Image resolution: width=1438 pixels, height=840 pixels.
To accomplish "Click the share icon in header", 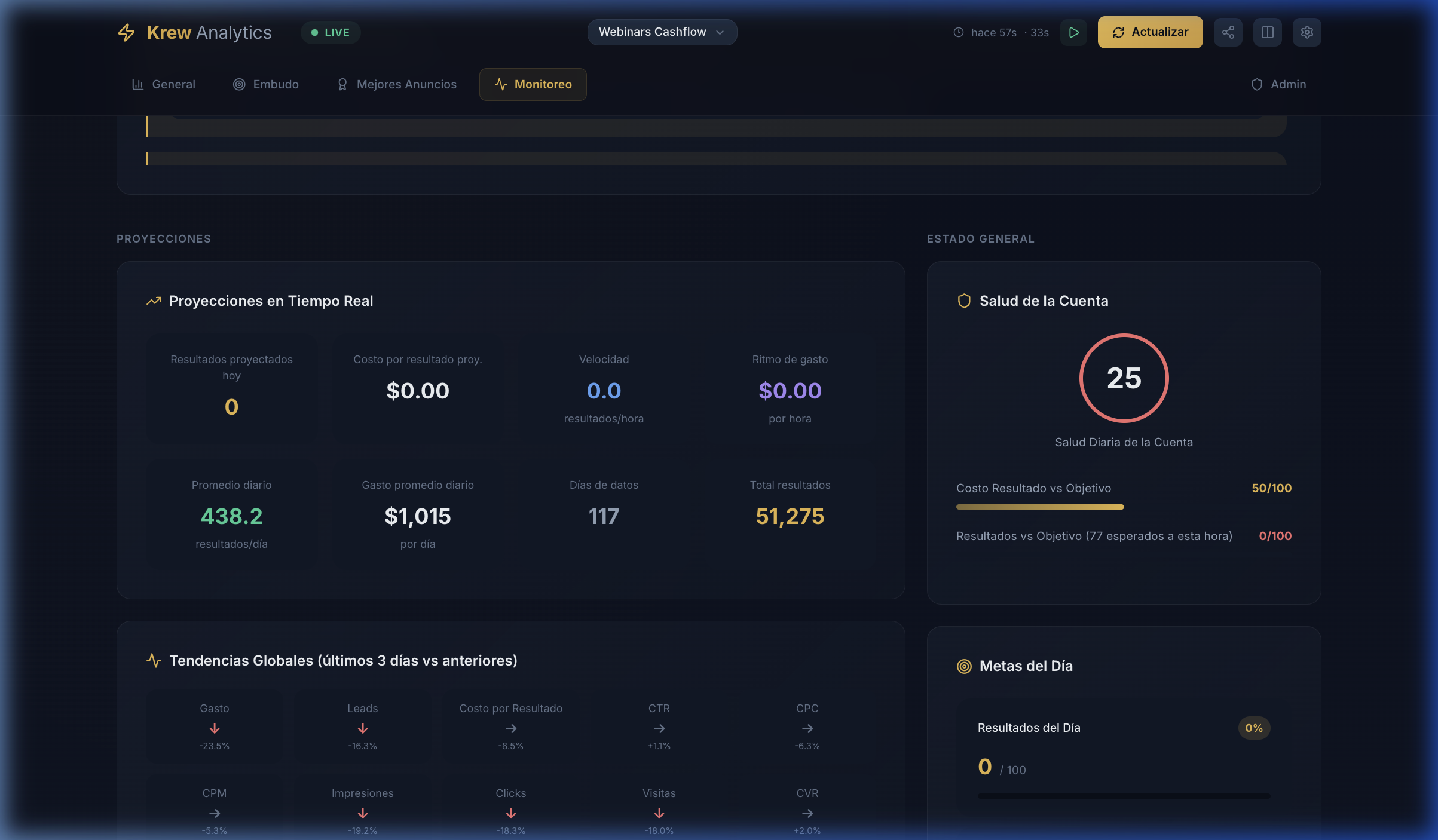I will 1228,32.
